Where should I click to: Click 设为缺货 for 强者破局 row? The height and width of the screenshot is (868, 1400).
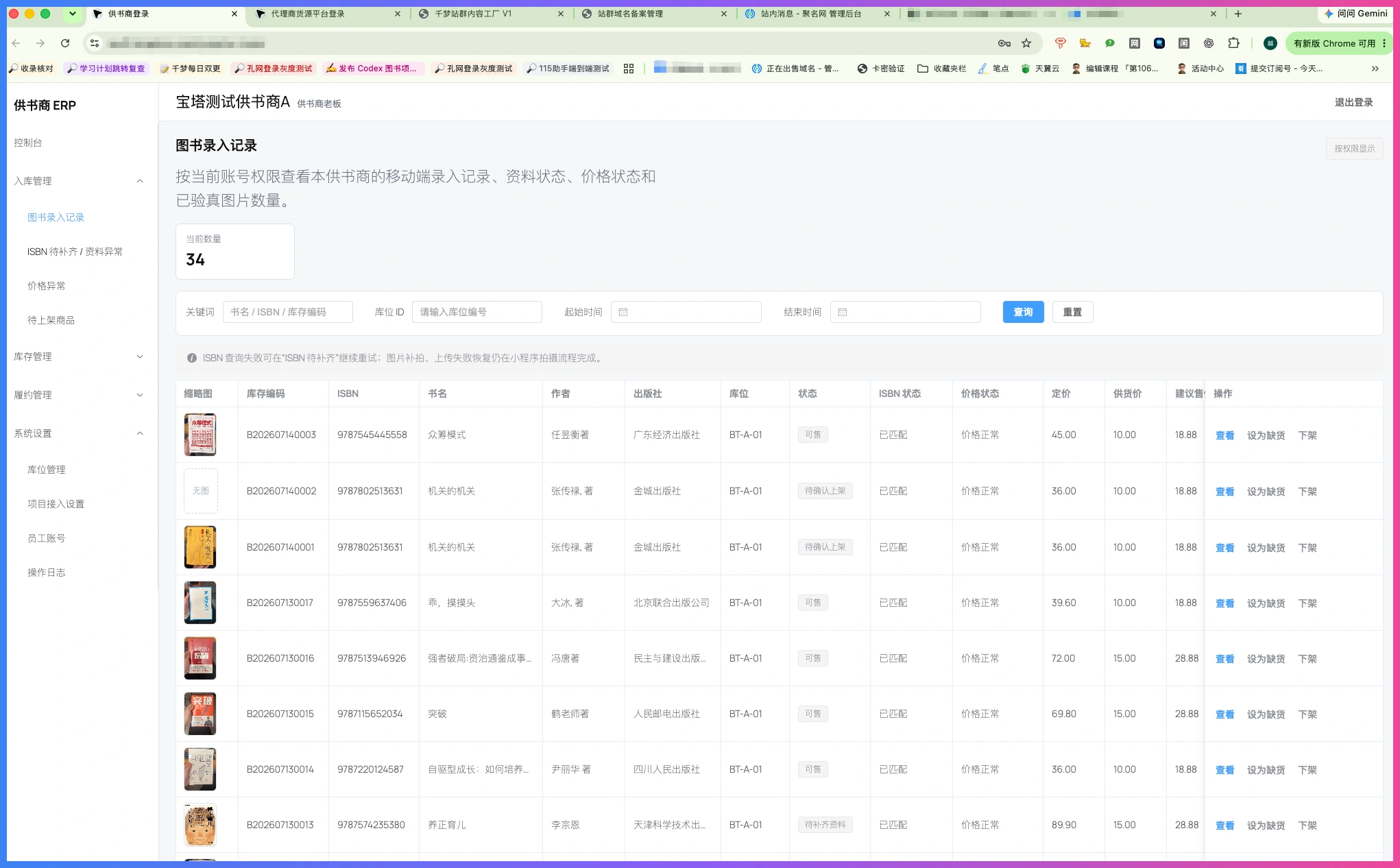pos(1266,659)
